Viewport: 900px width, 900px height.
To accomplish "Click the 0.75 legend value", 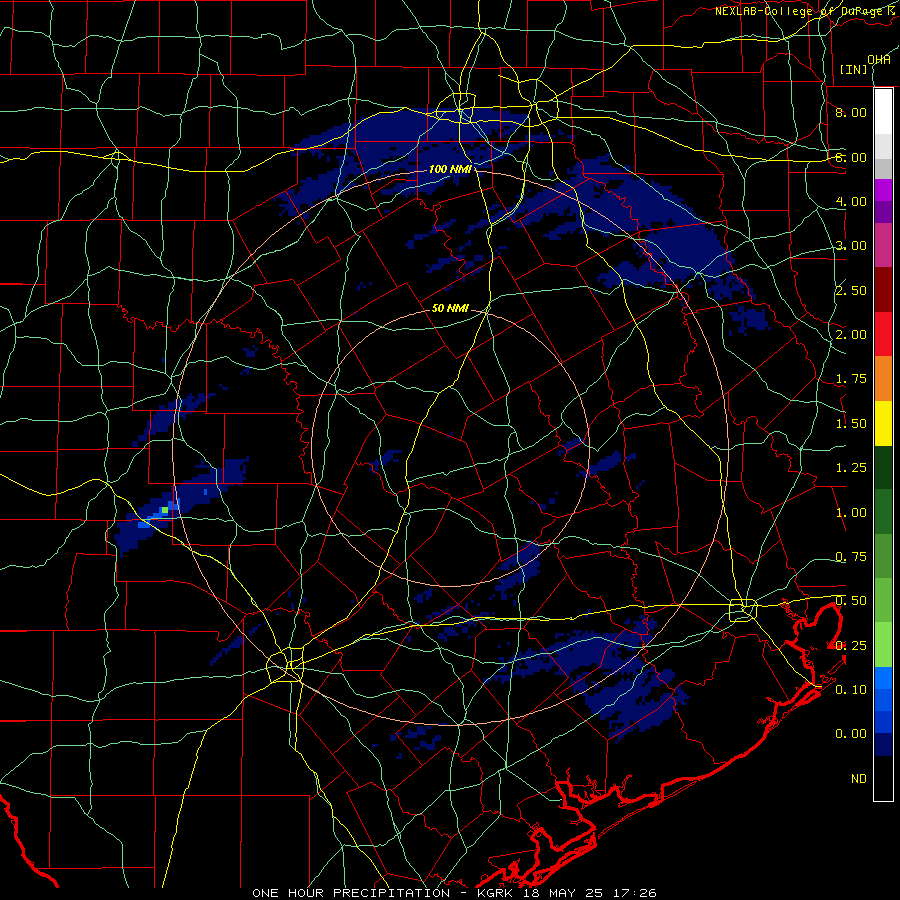I will point(851,557).
